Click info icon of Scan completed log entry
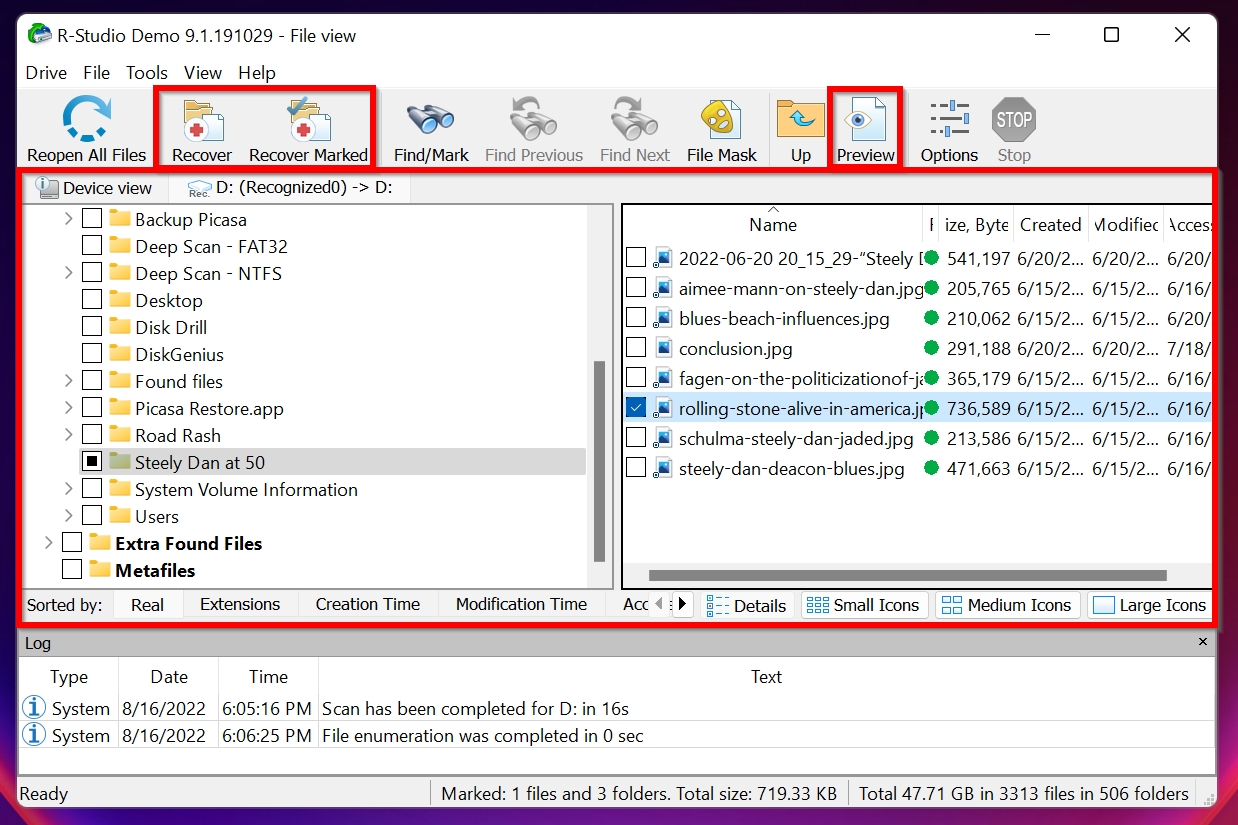 tap(34, 708)
